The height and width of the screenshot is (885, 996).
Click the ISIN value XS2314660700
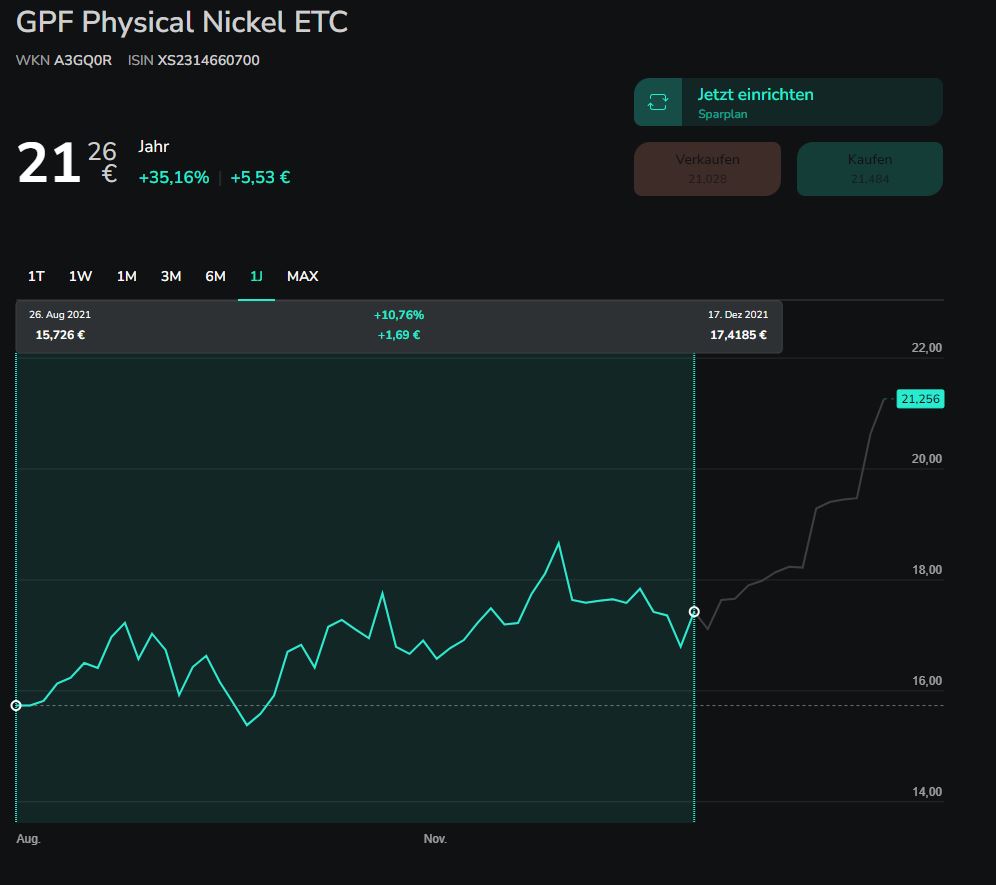[208, 60]
